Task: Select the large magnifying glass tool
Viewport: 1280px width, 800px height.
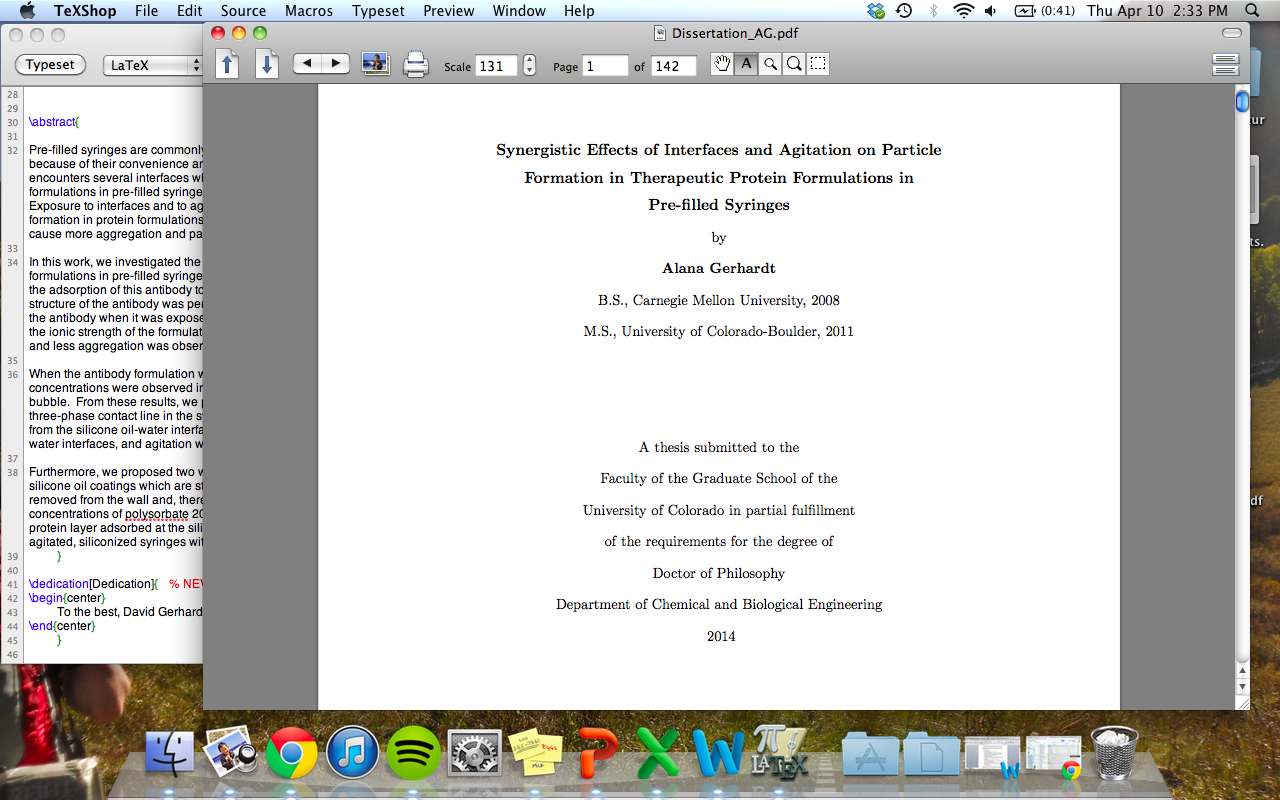Action: coord(794,65)
